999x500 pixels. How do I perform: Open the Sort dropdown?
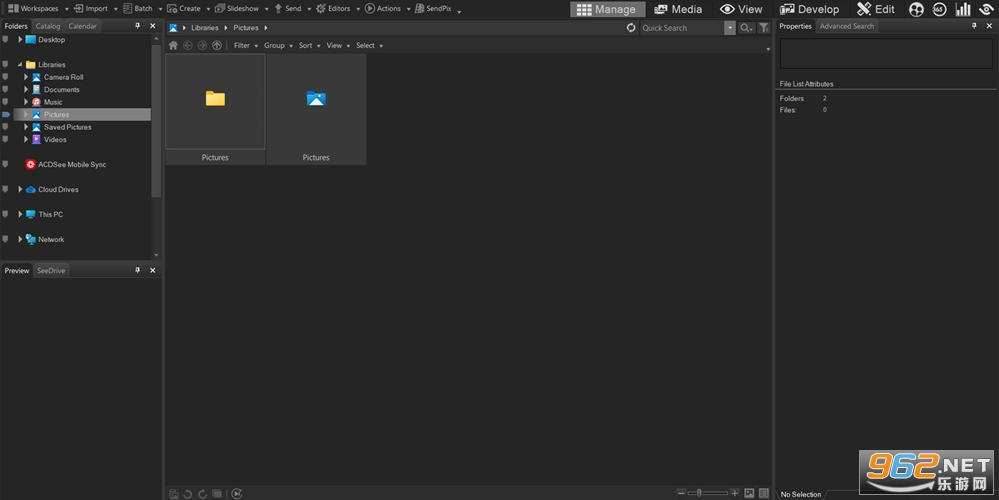(x=310, y=45)
